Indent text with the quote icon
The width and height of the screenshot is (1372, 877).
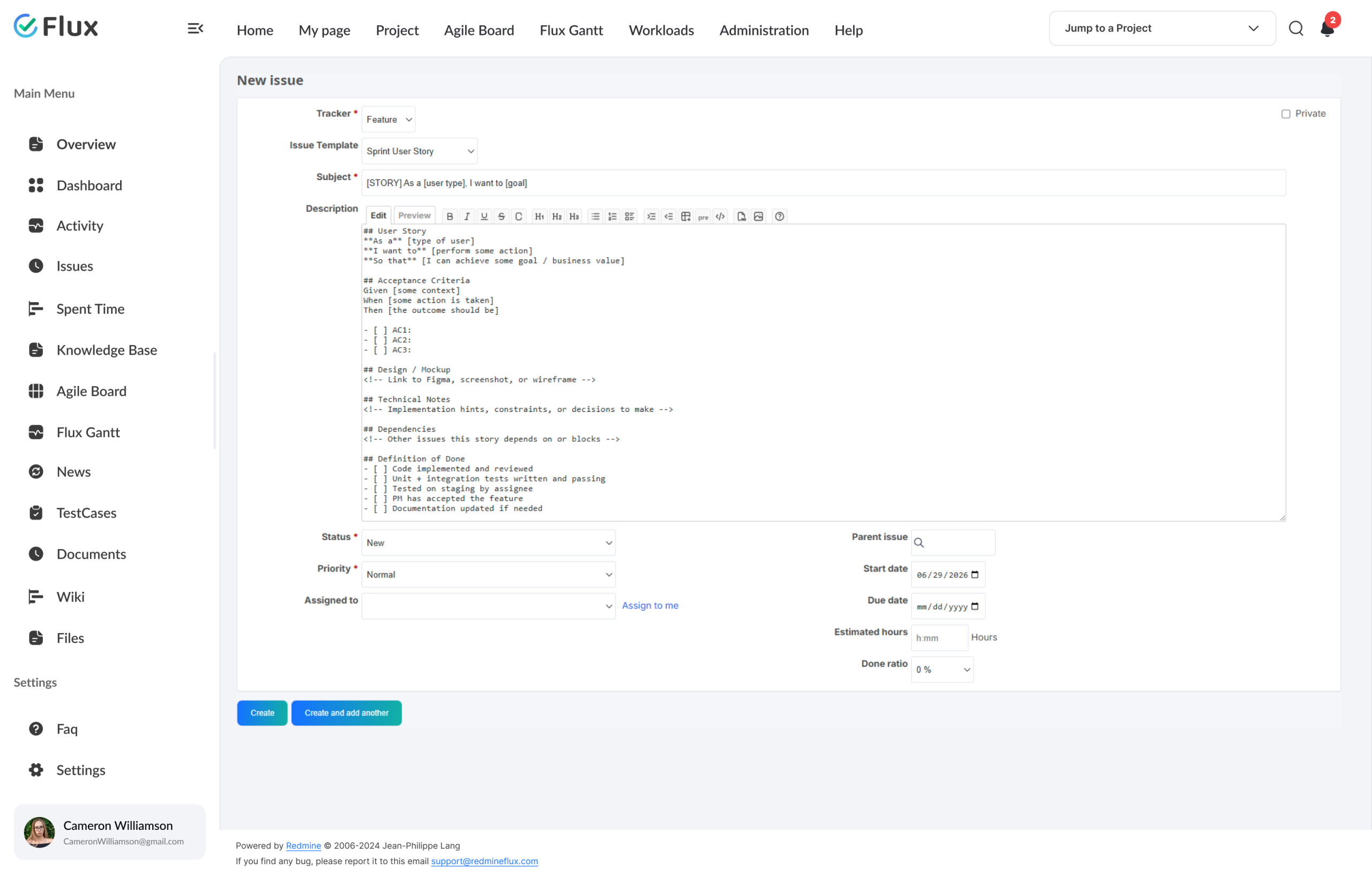(651, 216)
